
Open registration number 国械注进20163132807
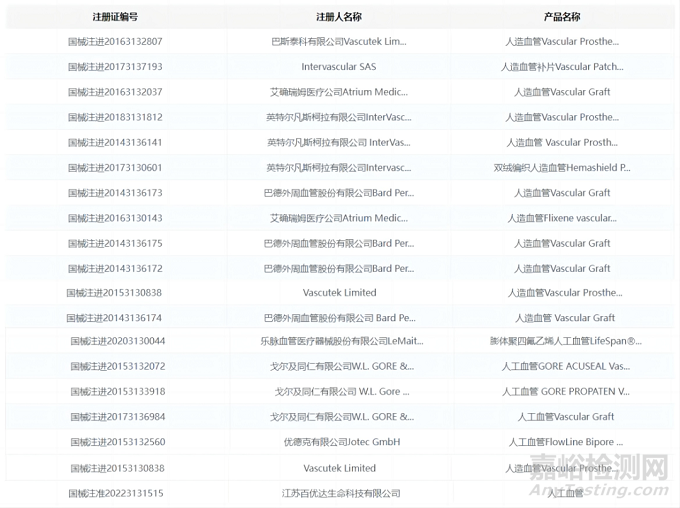coord(115,42)
